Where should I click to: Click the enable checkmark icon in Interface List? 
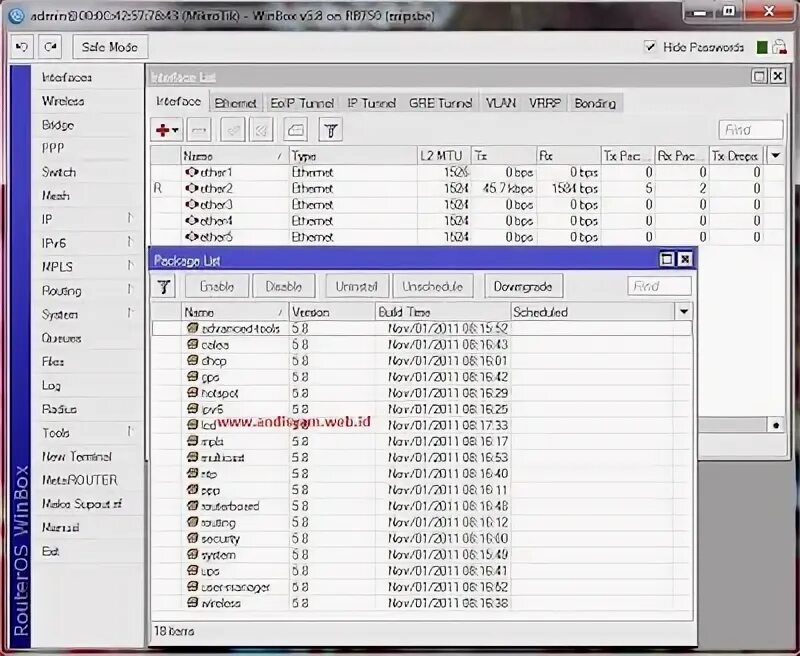[x=232, y=131]
